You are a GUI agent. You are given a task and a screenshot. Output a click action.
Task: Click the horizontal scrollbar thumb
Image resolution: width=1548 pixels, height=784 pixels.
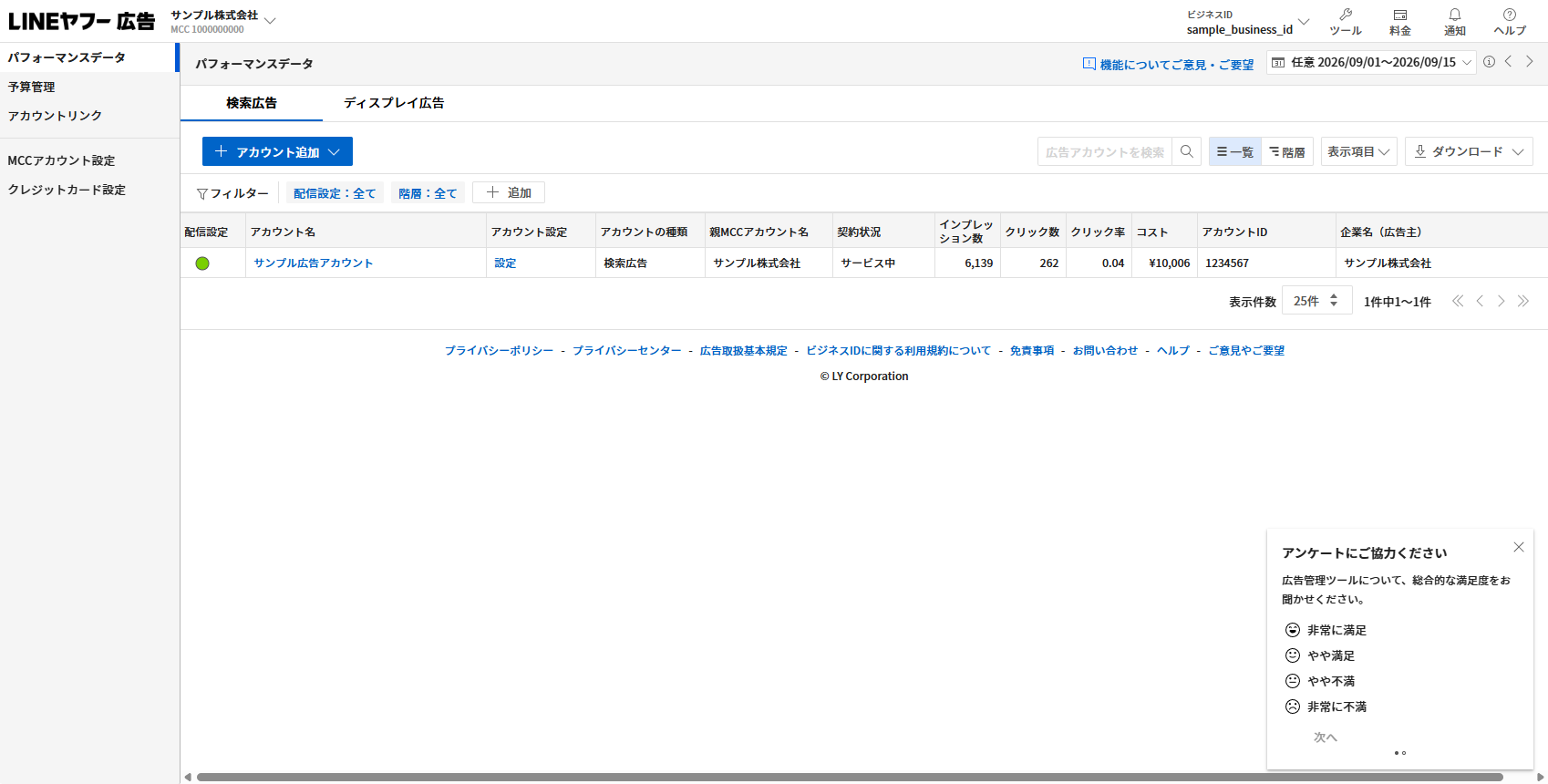pos(850,778)
